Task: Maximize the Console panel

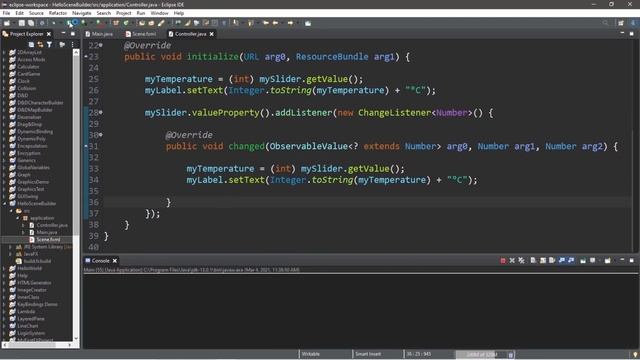Action: pyautogui.click(x=631, y=260)
